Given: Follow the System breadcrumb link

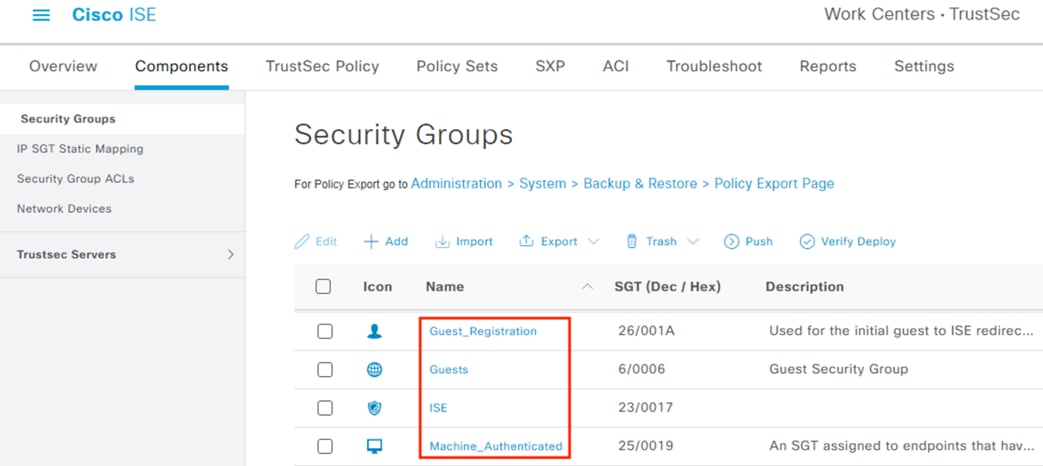Looking at the screenshot, I should point(543,183).
